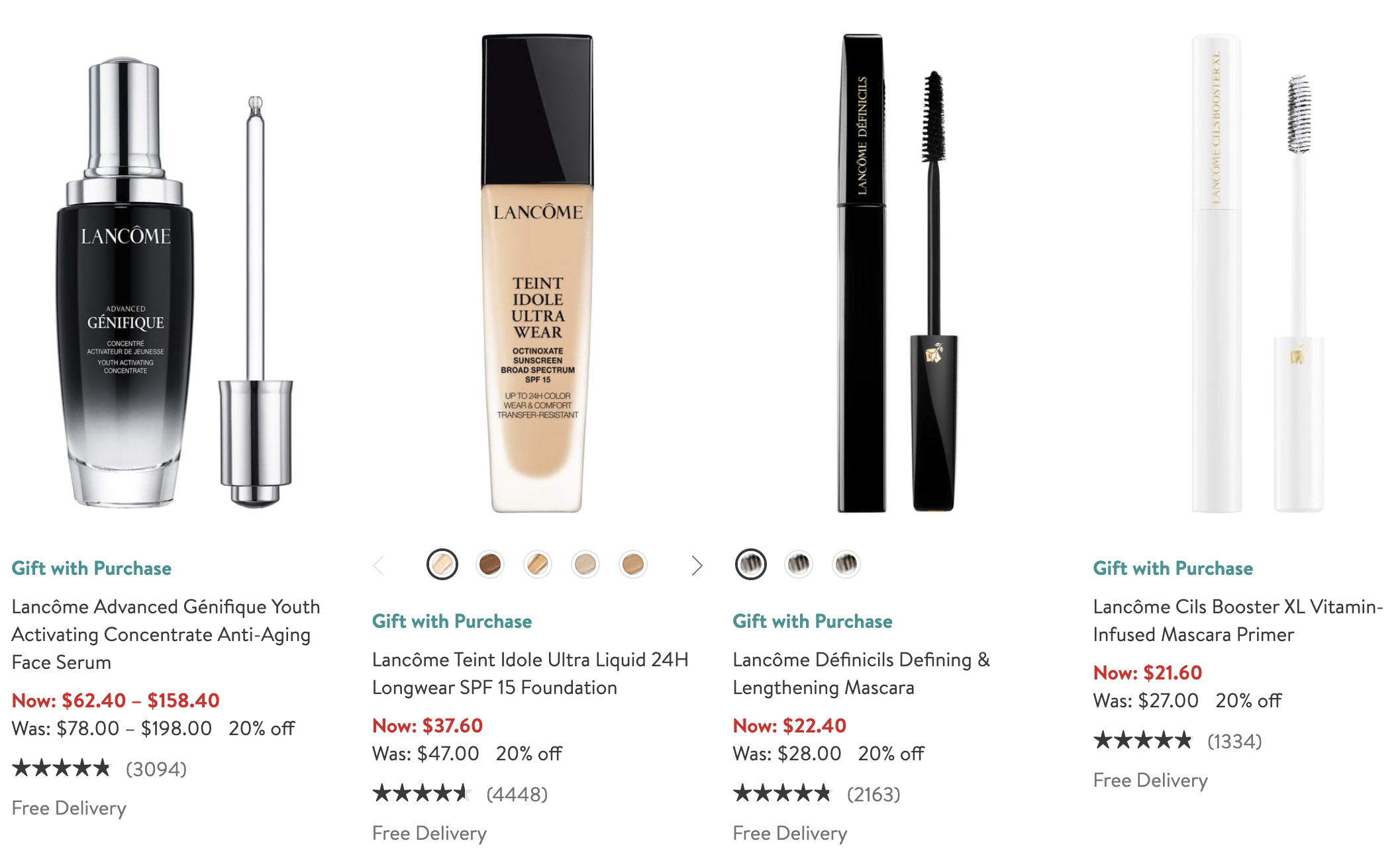
Task: Open the Teint Idole foundation bottle image
Action: coord(537,274)
